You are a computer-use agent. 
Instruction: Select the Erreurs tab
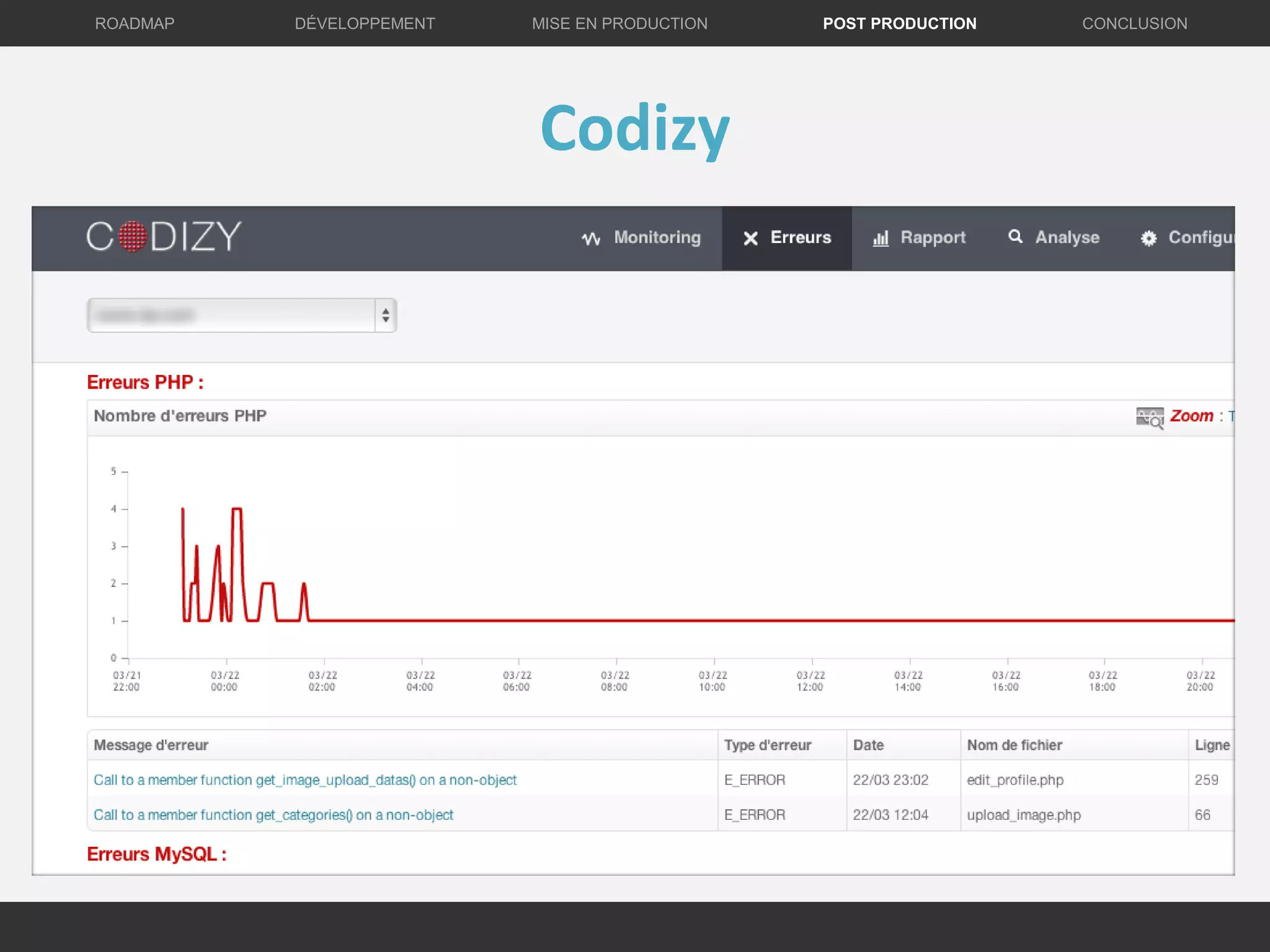pos(787,238)
